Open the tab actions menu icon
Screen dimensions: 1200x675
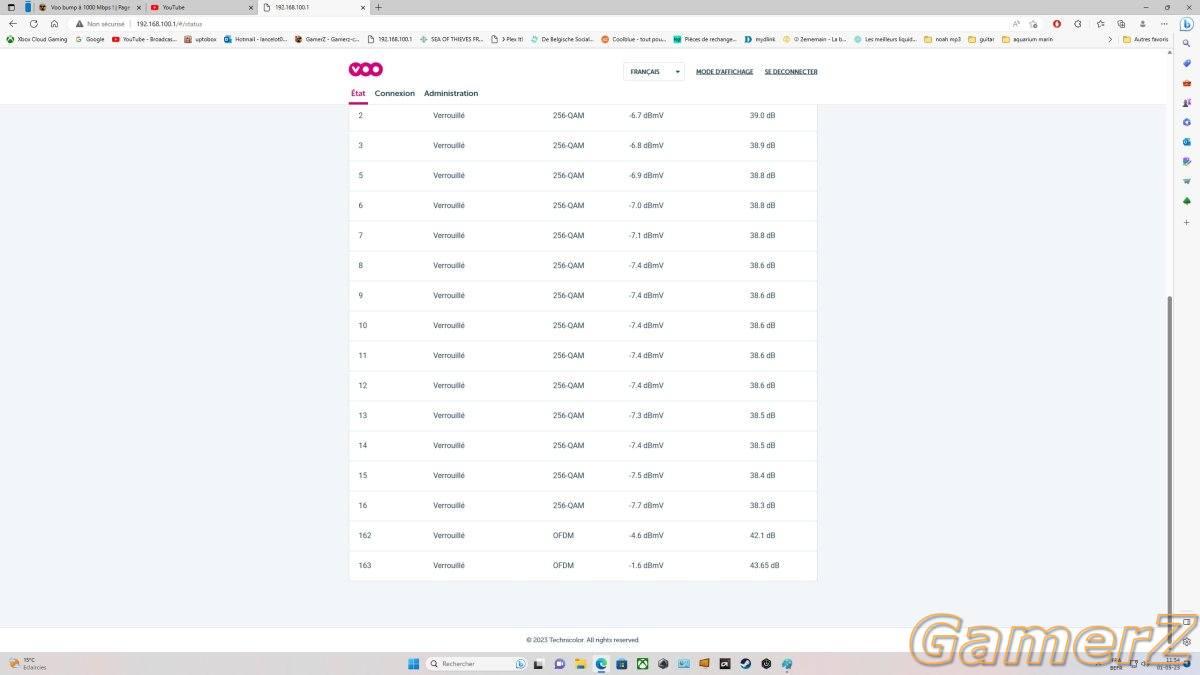[11, 7]
